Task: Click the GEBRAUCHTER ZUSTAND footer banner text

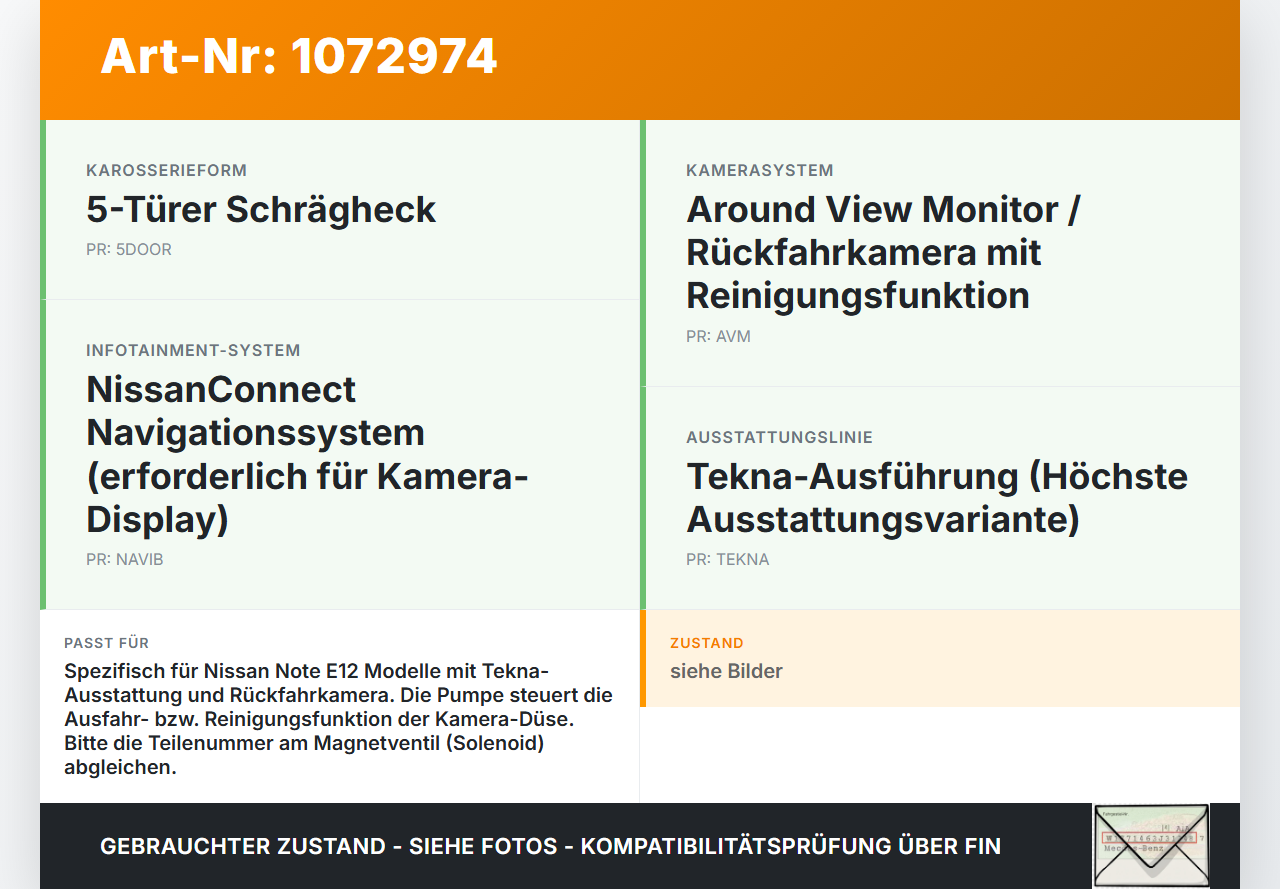Action: pos(550,846)
